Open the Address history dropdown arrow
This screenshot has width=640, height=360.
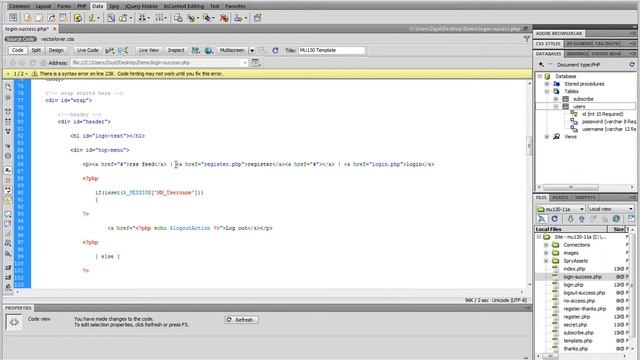(x=245, y=63)
